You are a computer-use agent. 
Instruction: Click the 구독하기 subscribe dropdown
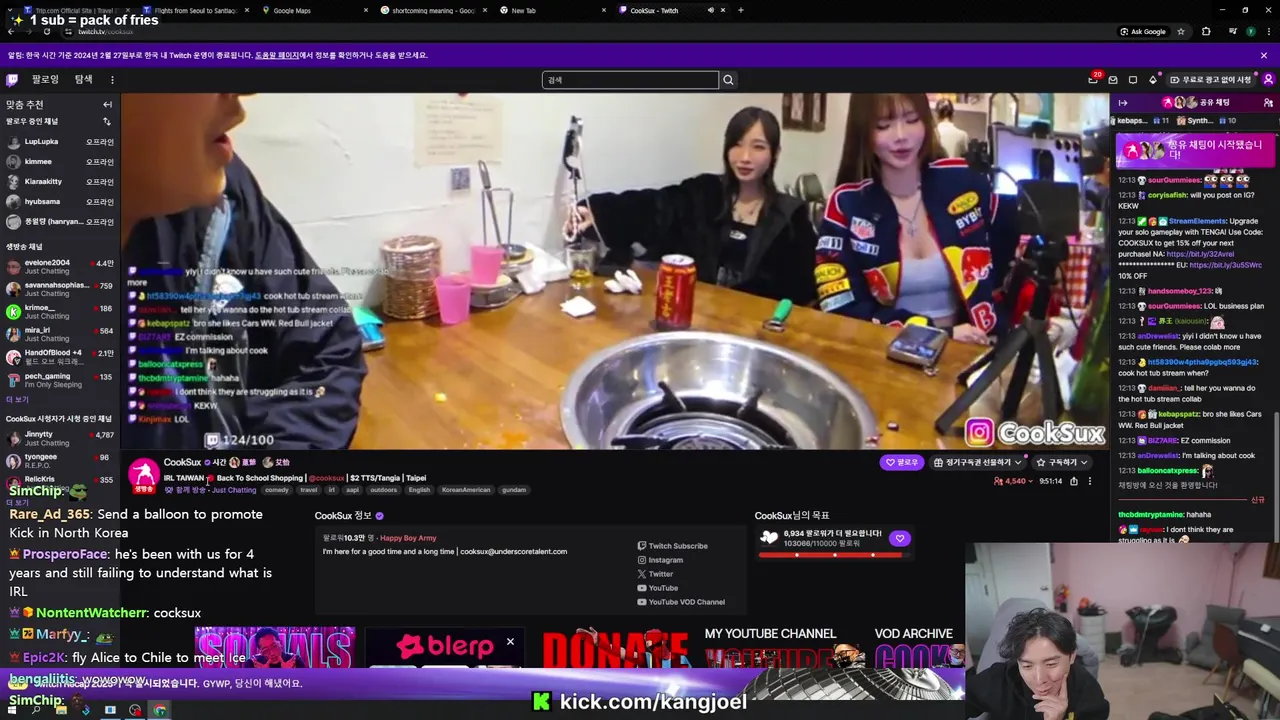(x=1061, y=462)
